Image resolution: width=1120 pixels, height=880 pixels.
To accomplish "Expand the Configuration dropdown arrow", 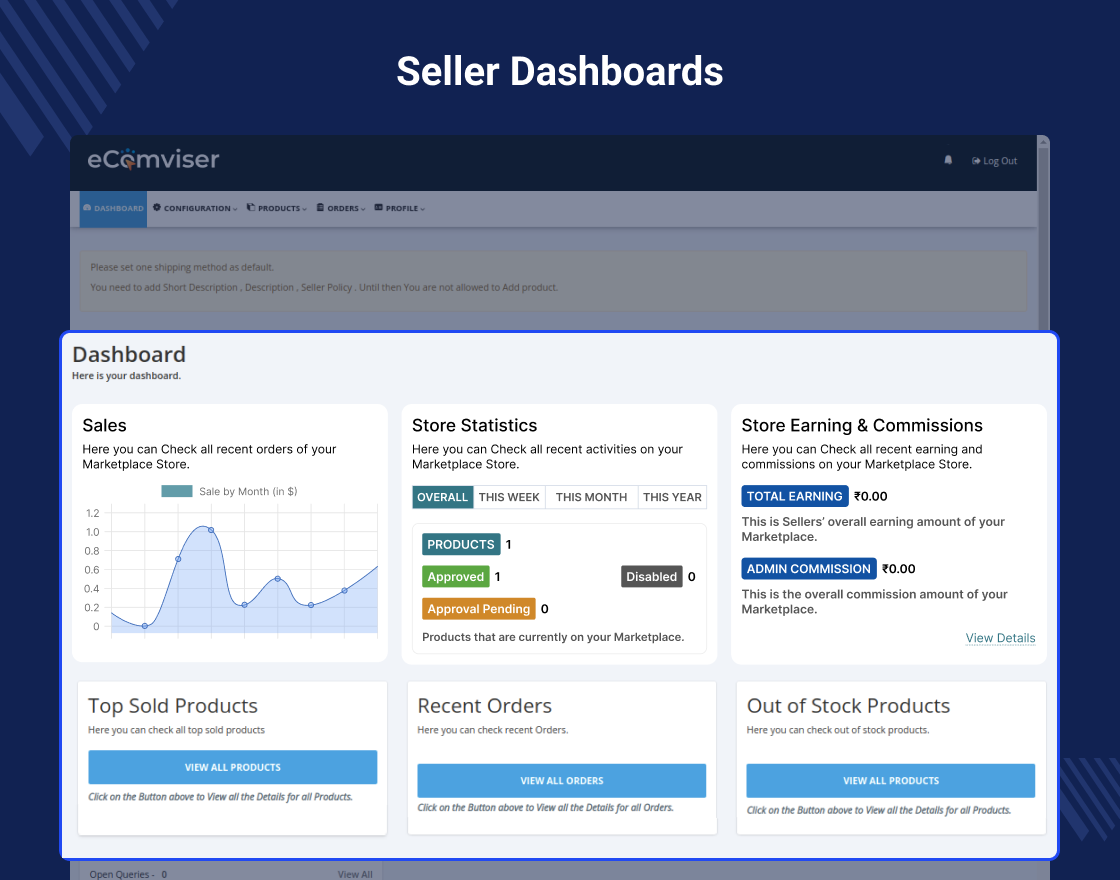I will click(x=235, y=209).
